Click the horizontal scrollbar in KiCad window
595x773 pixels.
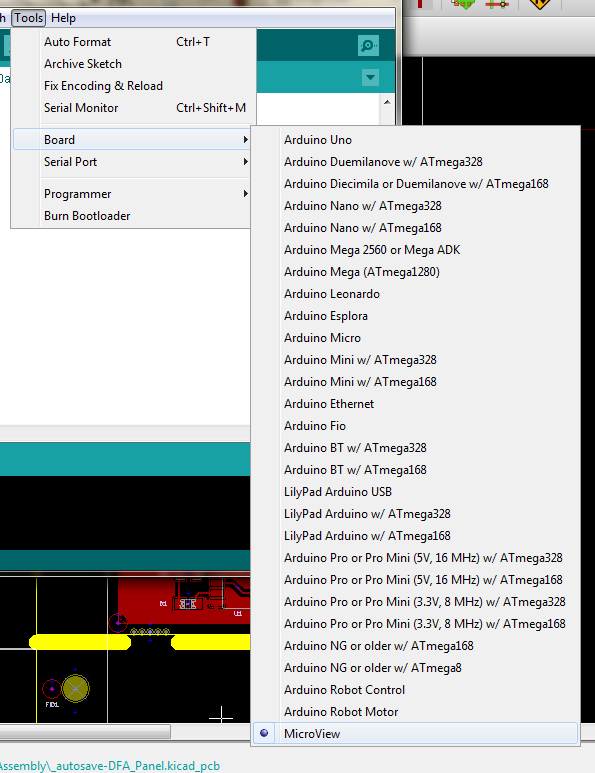[85, 731]
